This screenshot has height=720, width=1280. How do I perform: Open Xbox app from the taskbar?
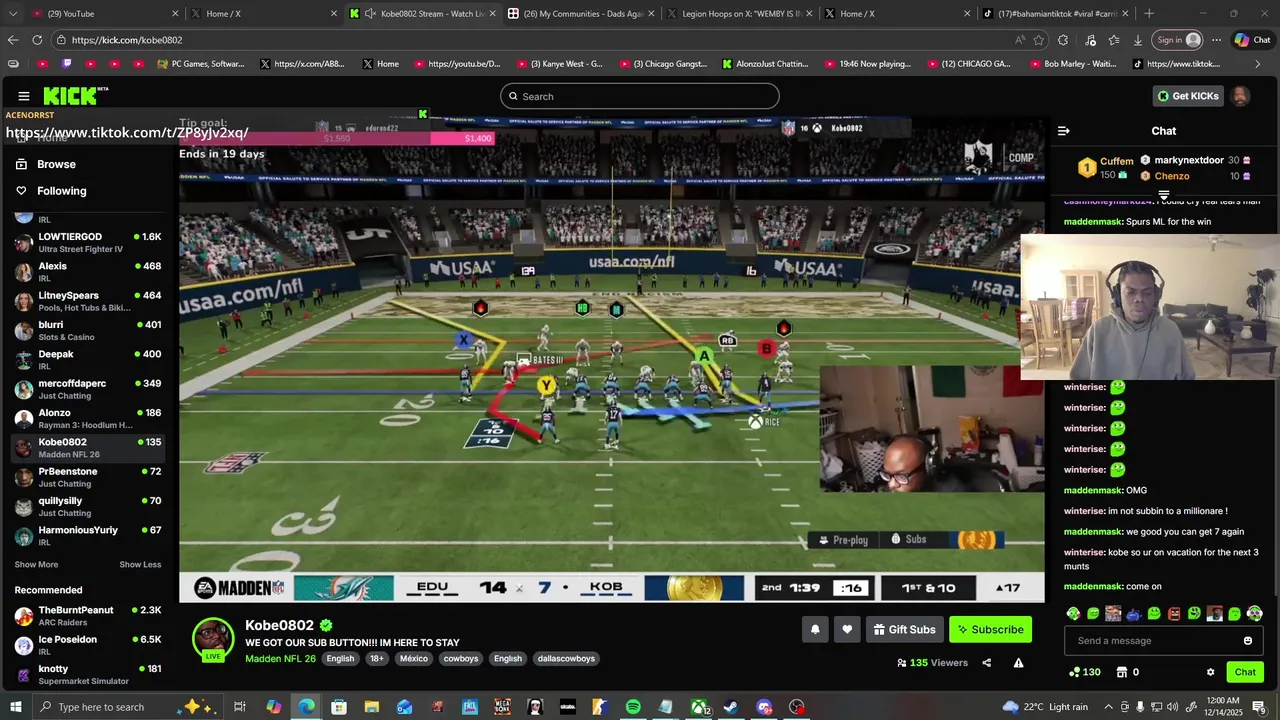tap(698, 707)
